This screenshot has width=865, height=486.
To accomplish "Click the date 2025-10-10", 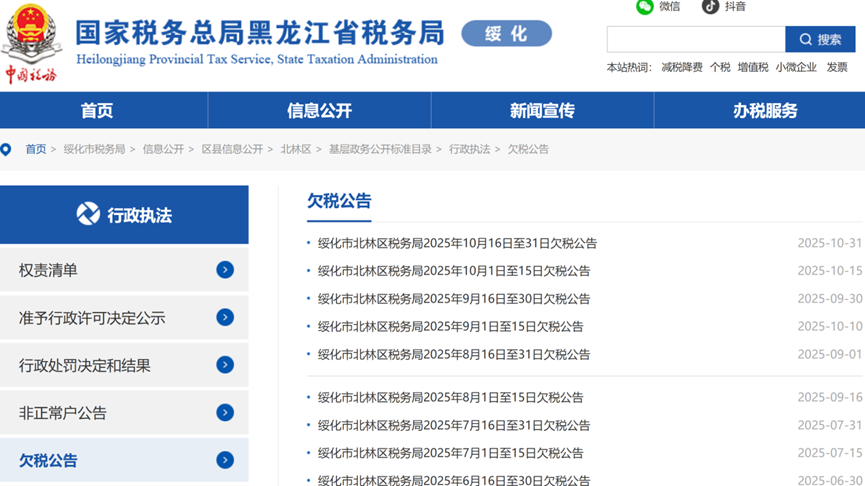I will point(830,327).
